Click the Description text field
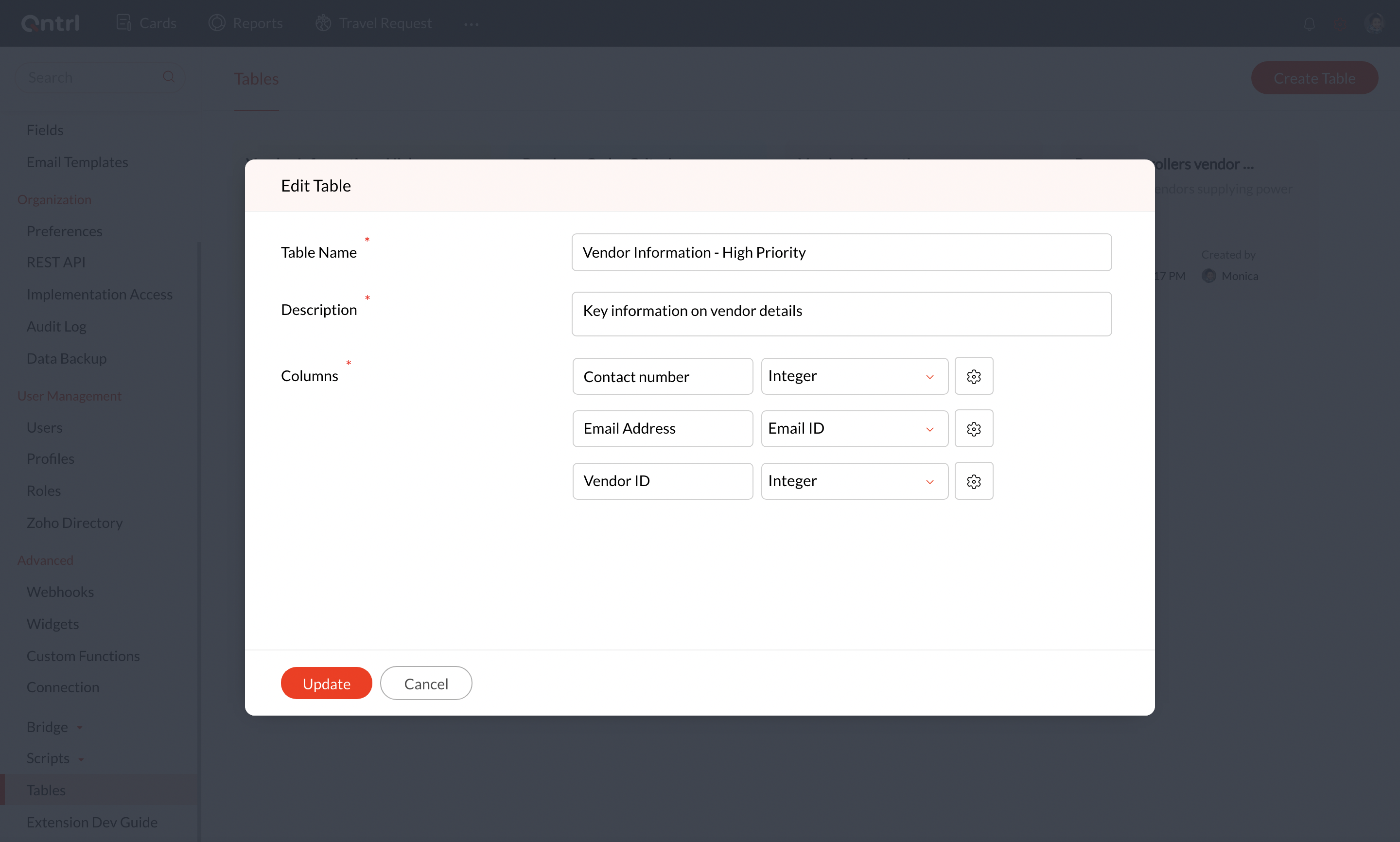The width and height of the screenshot is (1400, 842). coord(841,313)
